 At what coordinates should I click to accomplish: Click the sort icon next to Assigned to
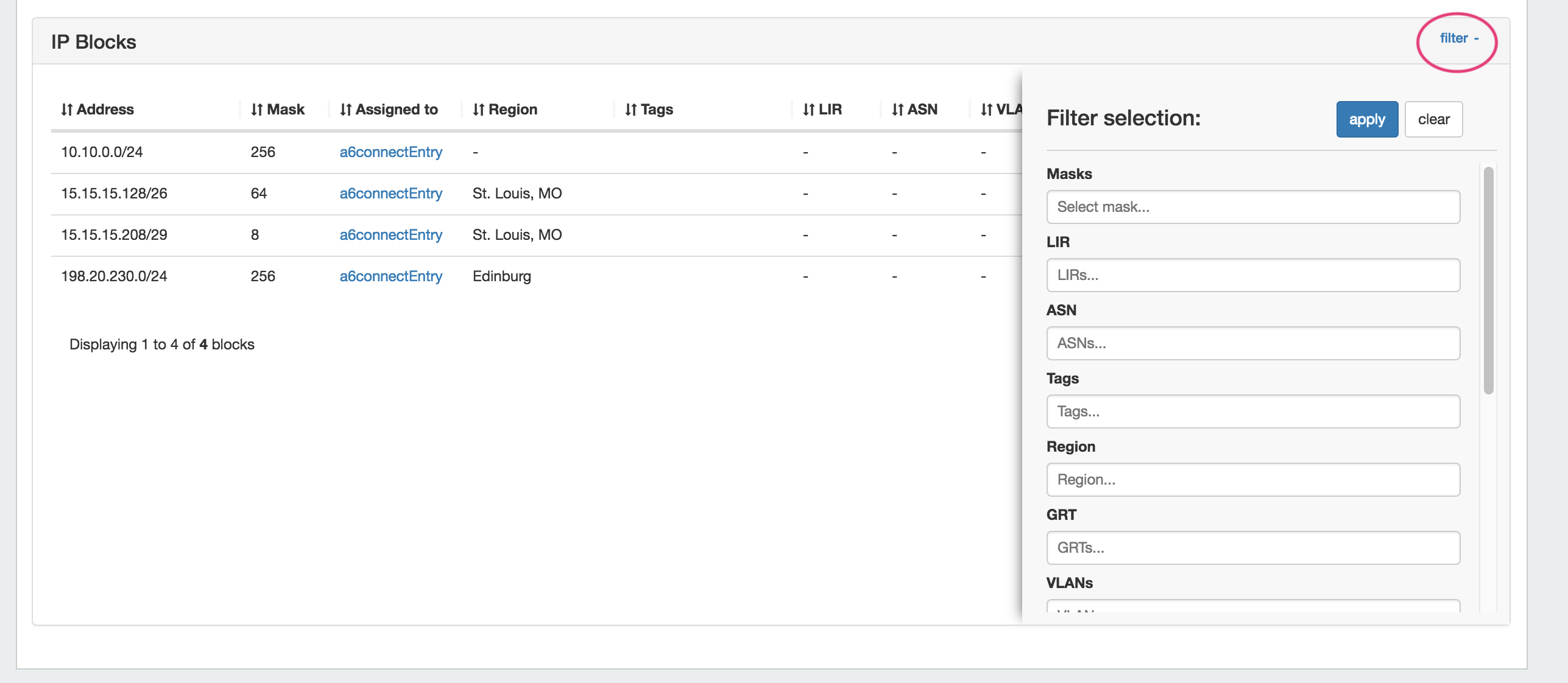tap(346, 110)
